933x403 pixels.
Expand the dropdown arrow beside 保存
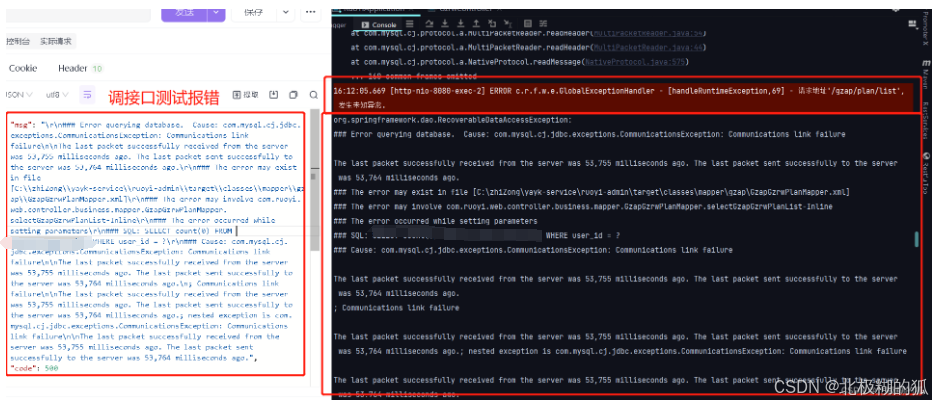point(286,13)
